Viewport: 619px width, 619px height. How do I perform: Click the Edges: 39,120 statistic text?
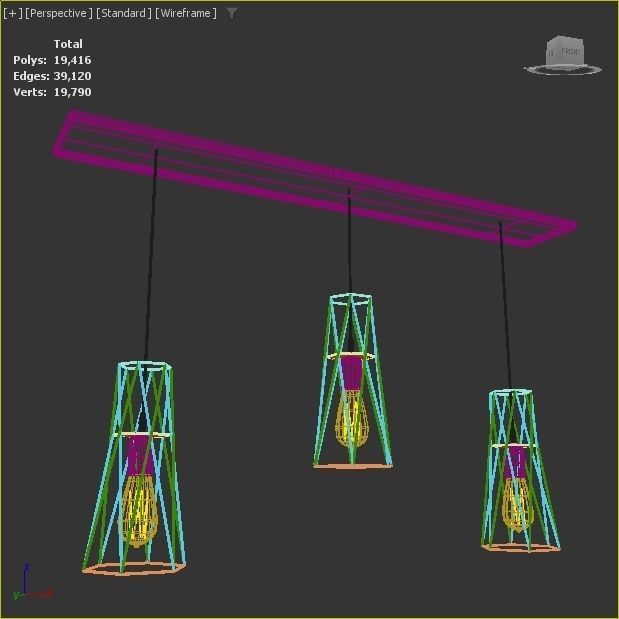[x=52, y=76]
